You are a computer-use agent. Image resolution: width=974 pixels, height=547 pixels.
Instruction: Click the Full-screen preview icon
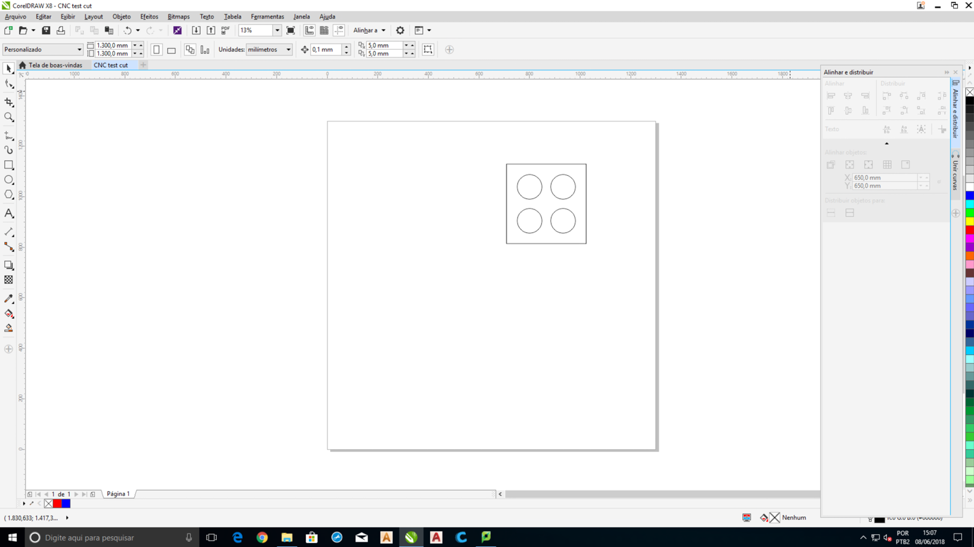pos(291,30)
